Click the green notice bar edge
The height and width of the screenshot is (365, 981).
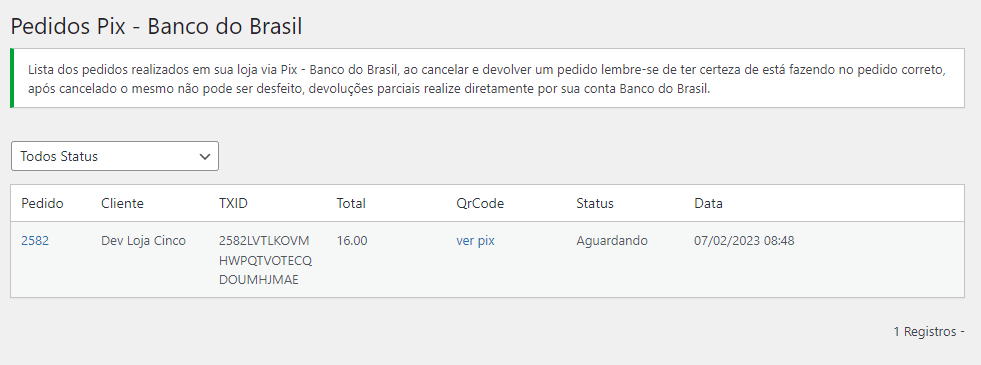12,78
